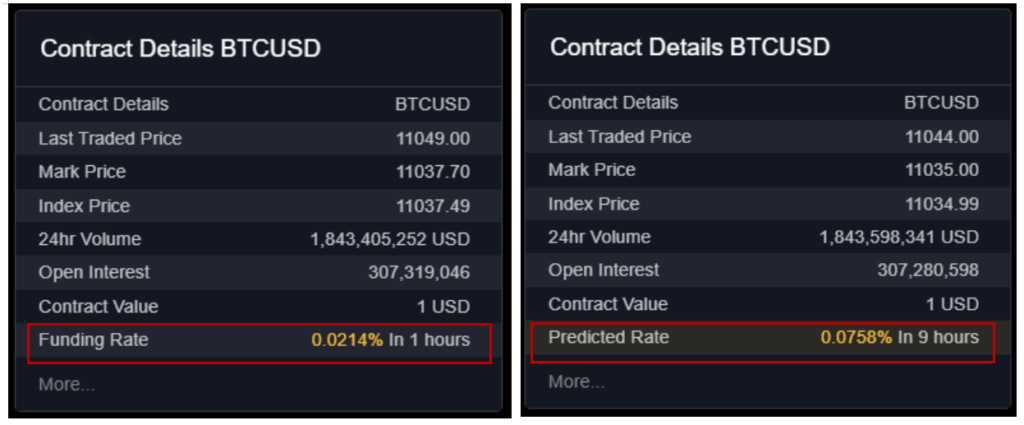Click Index Price 11034.99 value
The width and height of the screenshot is (1024, 425).
(942, 204)
